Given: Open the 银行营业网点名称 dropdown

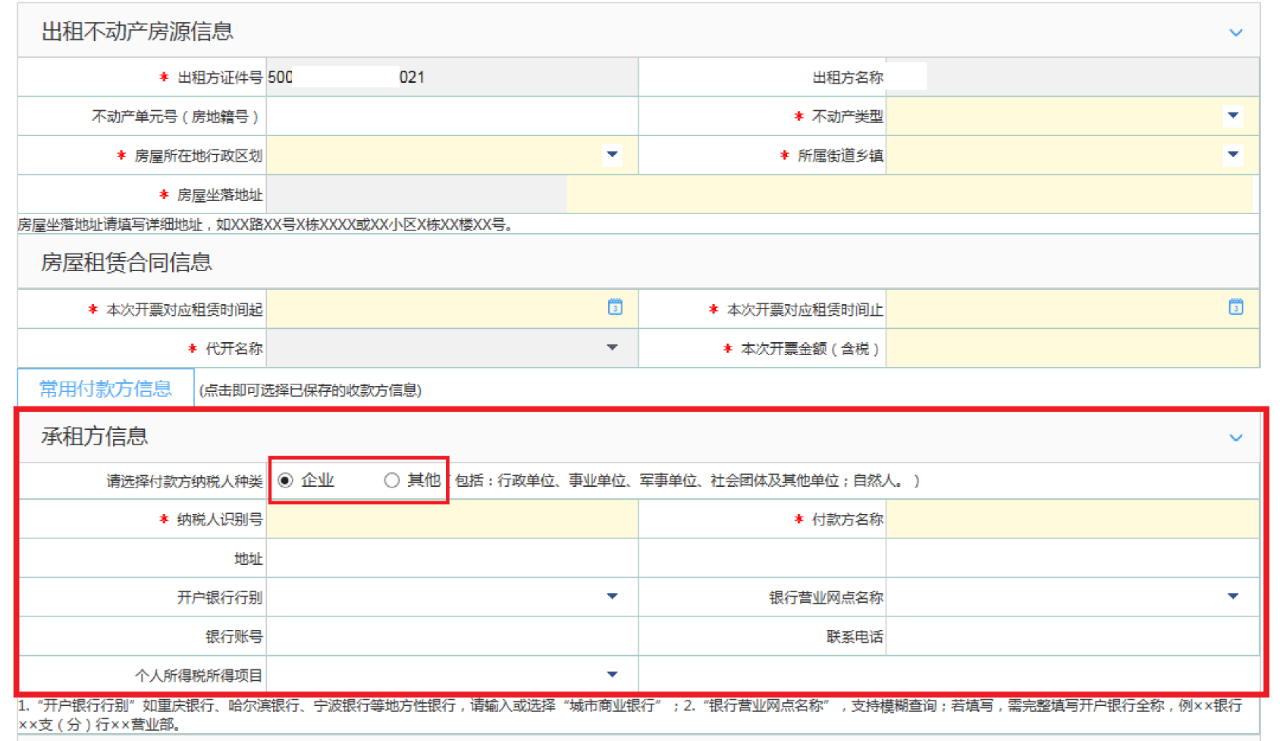Looking at the screenshot, I should pos(1231,596).
